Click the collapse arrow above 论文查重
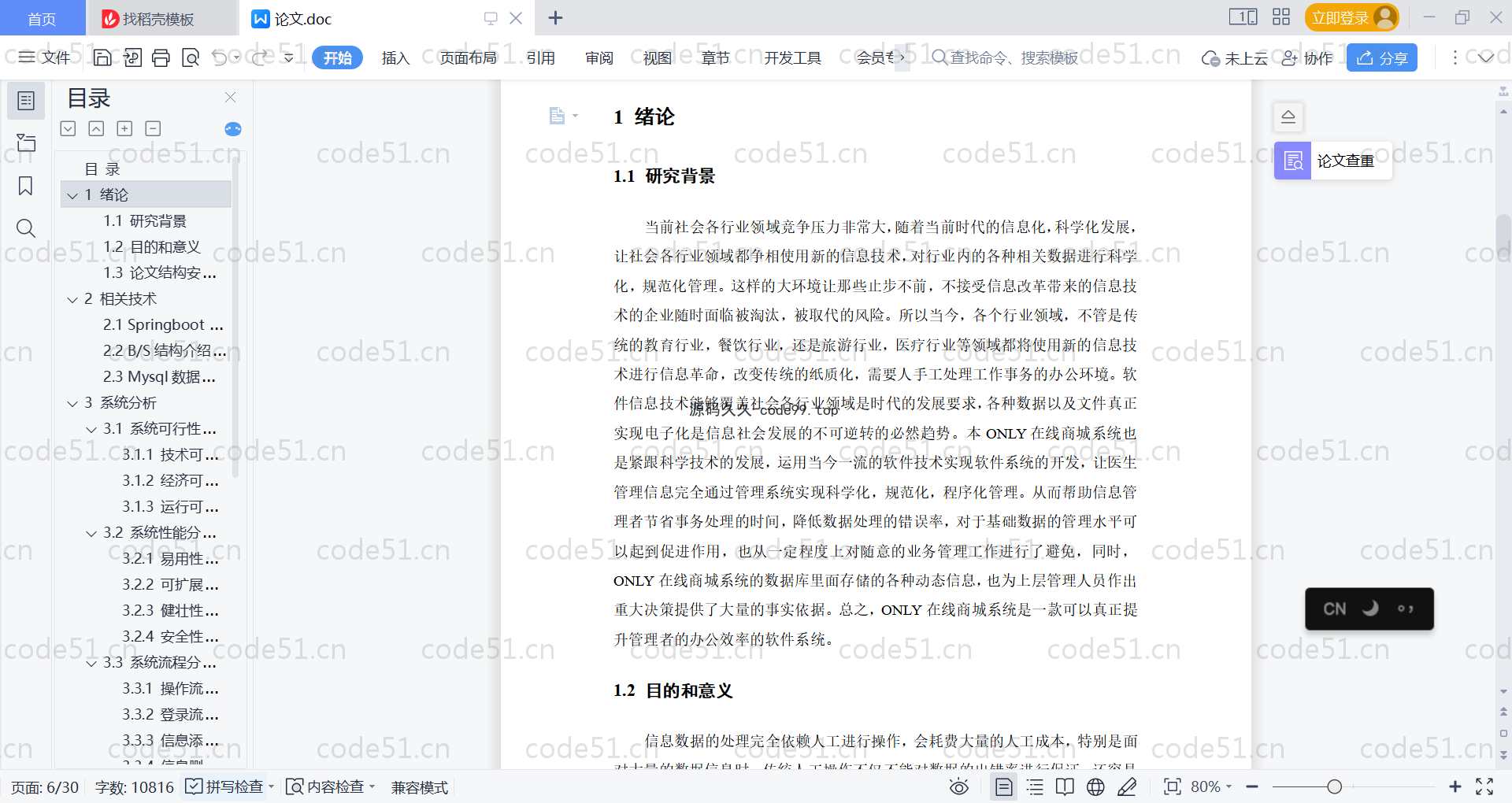Screen dimensions: 1512x803 (x=1288, y=117)
